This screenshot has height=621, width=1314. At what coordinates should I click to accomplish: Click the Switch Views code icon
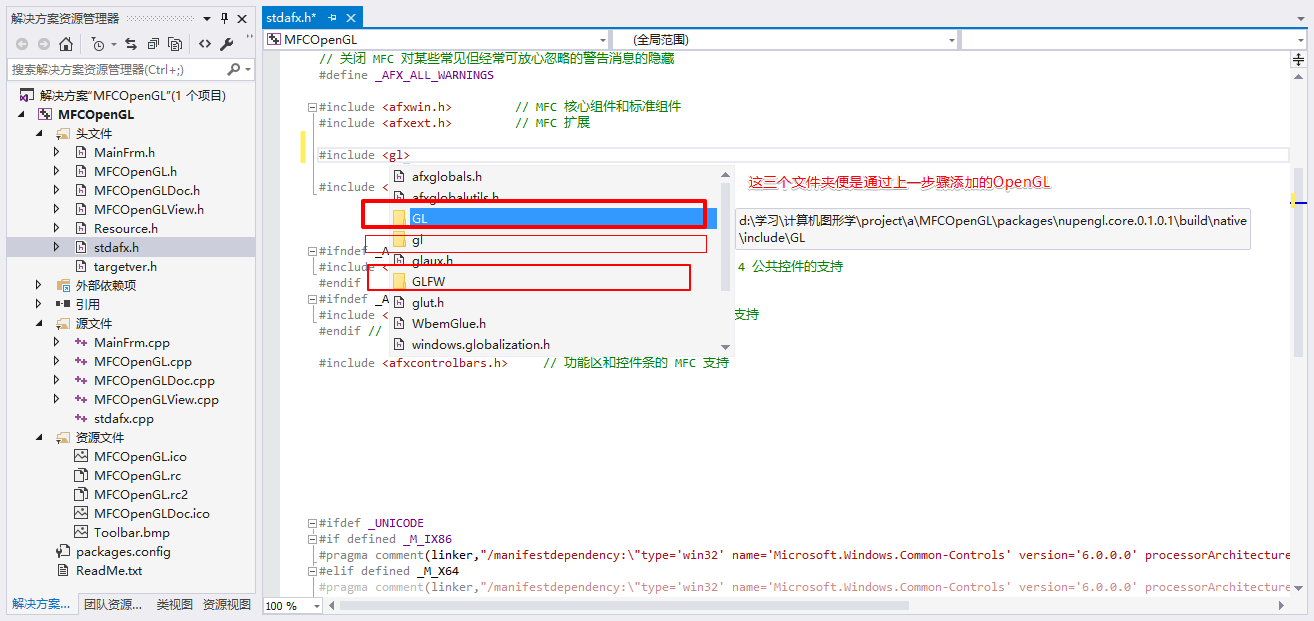tap(206, 44)
